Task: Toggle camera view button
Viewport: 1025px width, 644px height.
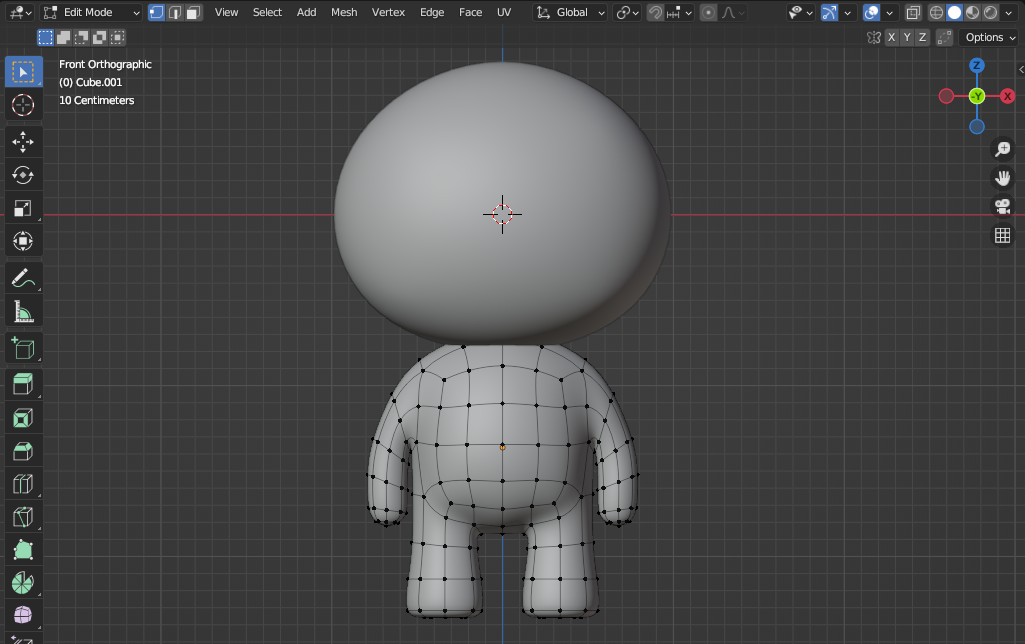Action: tap(1002, 207)
